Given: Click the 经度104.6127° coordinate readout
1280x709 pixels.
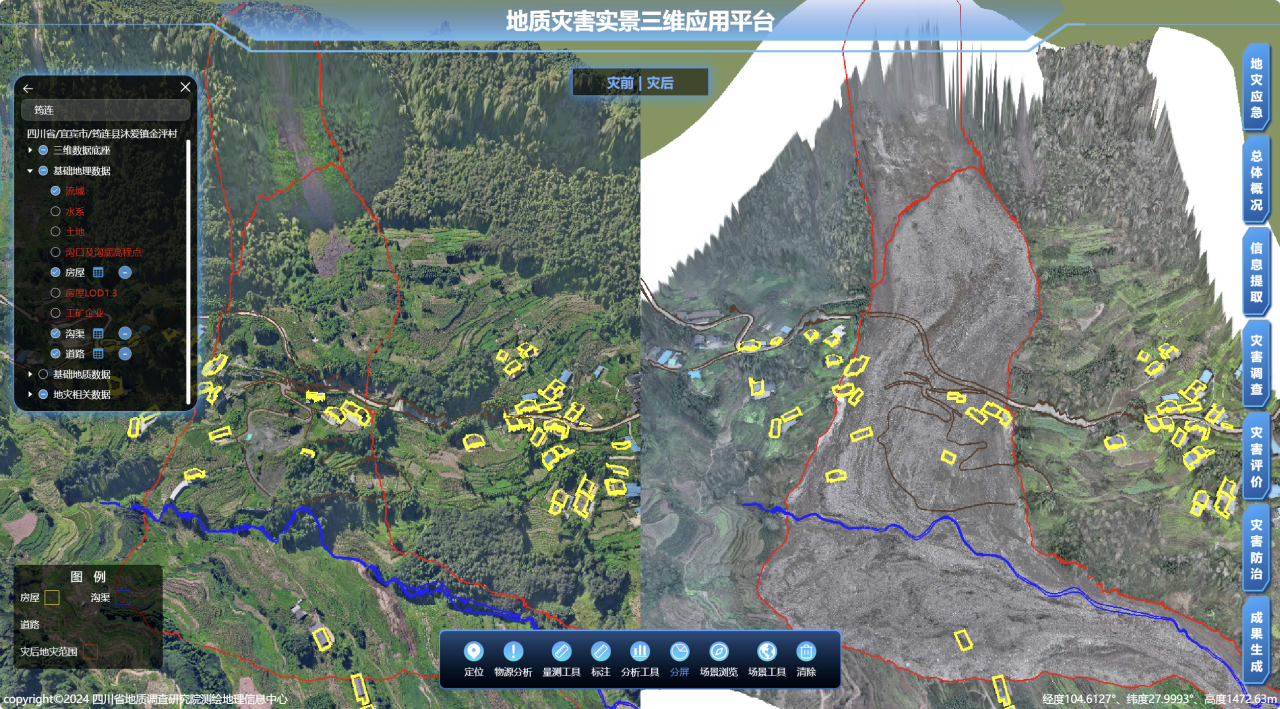Looking at the screenshot, I should 1079,699.
